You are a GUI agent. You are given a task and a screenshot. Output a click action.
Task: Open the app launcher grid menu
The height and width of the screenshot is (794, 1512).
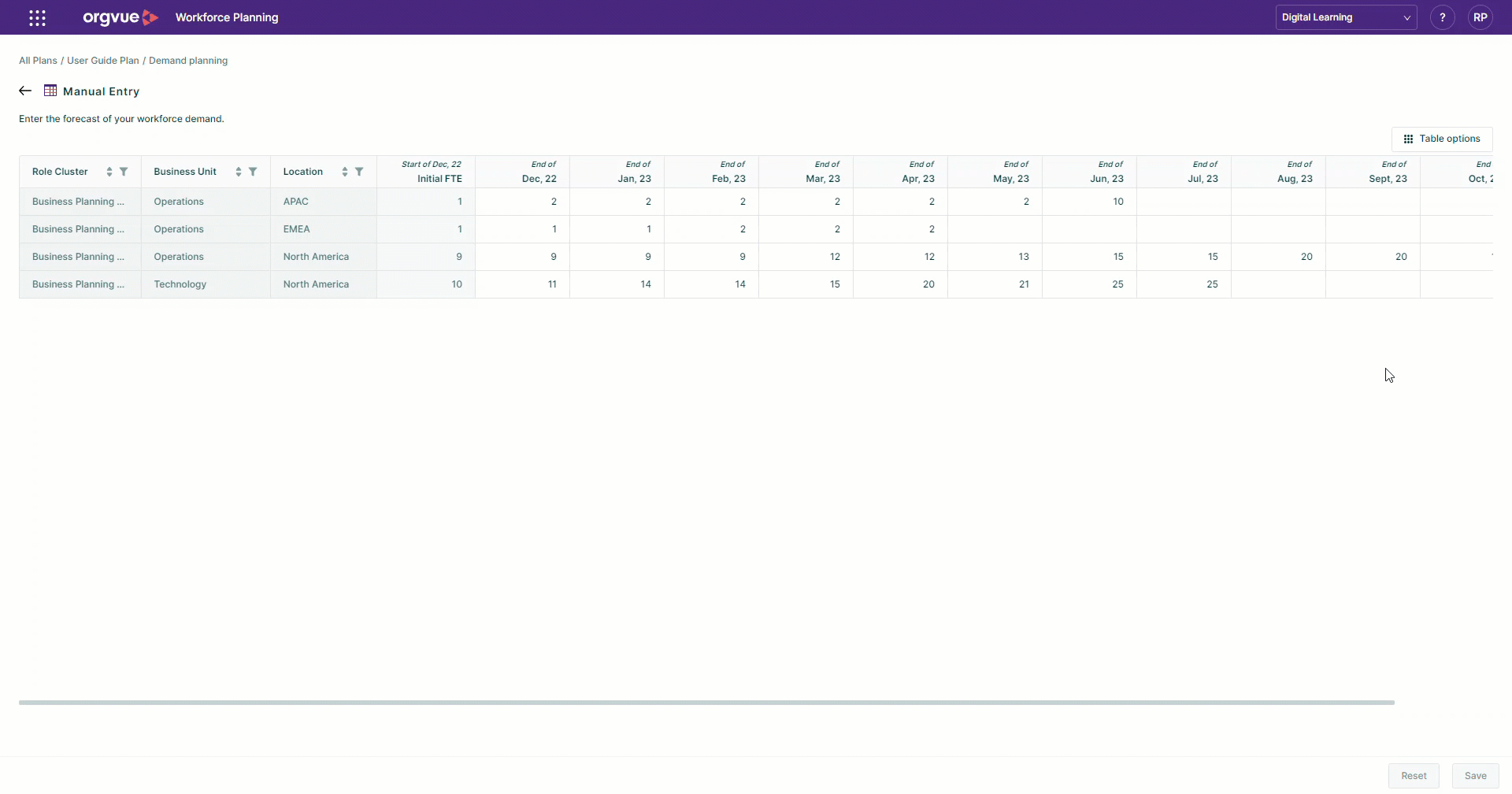(x=37, y=17)
